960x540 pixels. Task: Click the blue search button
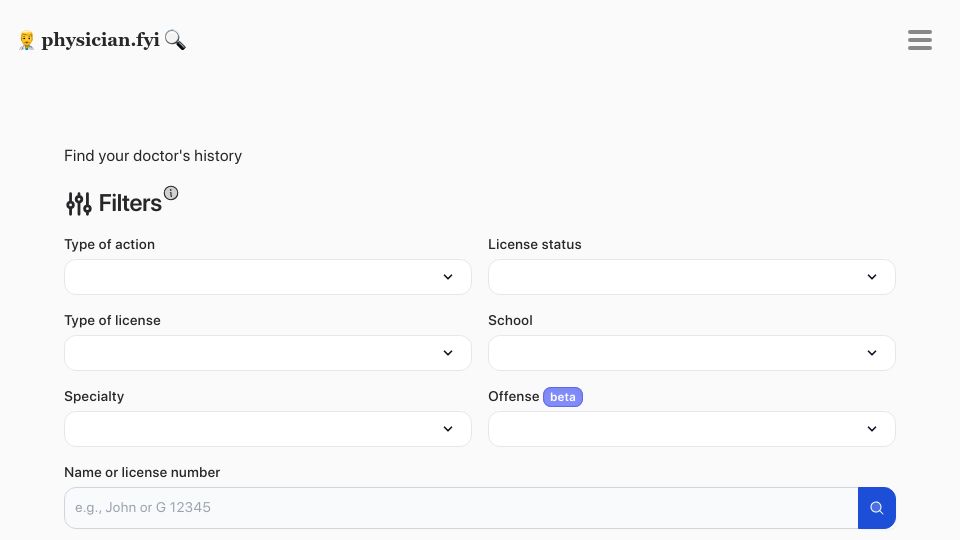pyautogui.click(x=877, y=508)
